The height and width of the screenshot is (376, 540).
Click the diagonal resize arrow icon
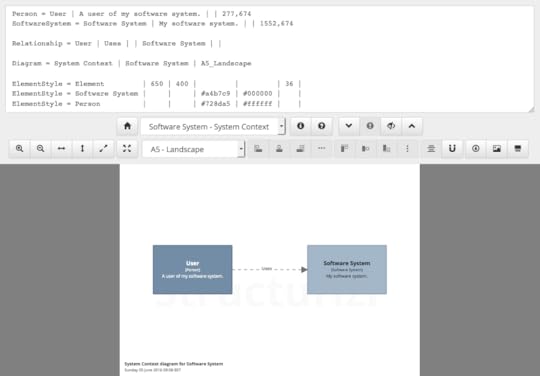103,149
